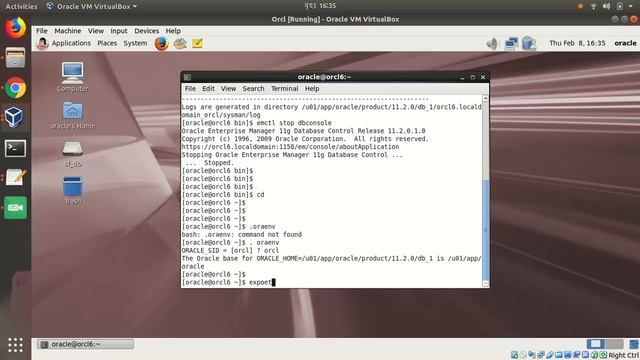Open the host clock showing 16:35
This screenshot has width=640, height=360.
tap(320, 6)
